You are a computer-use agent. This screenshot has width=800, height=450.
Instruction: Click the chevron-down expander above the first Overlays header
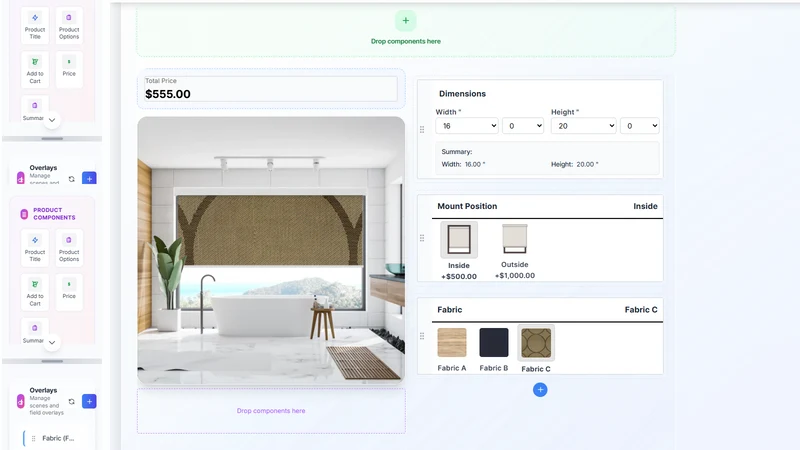click(52, 120)
